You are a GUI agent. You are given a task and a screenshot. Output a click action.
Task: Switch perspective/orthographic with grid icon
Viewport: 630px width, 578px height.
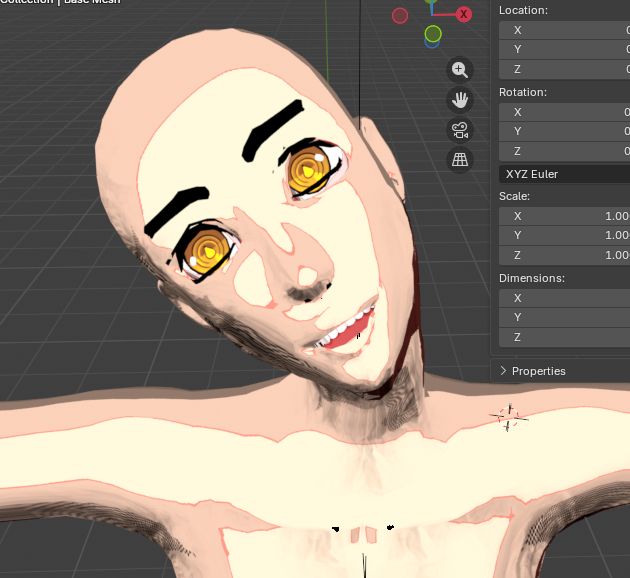pos(460,160)
